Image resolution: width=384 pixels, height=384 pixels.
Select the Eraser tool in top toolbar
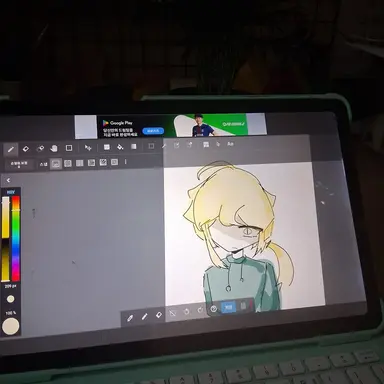click(x=25, y=149)
